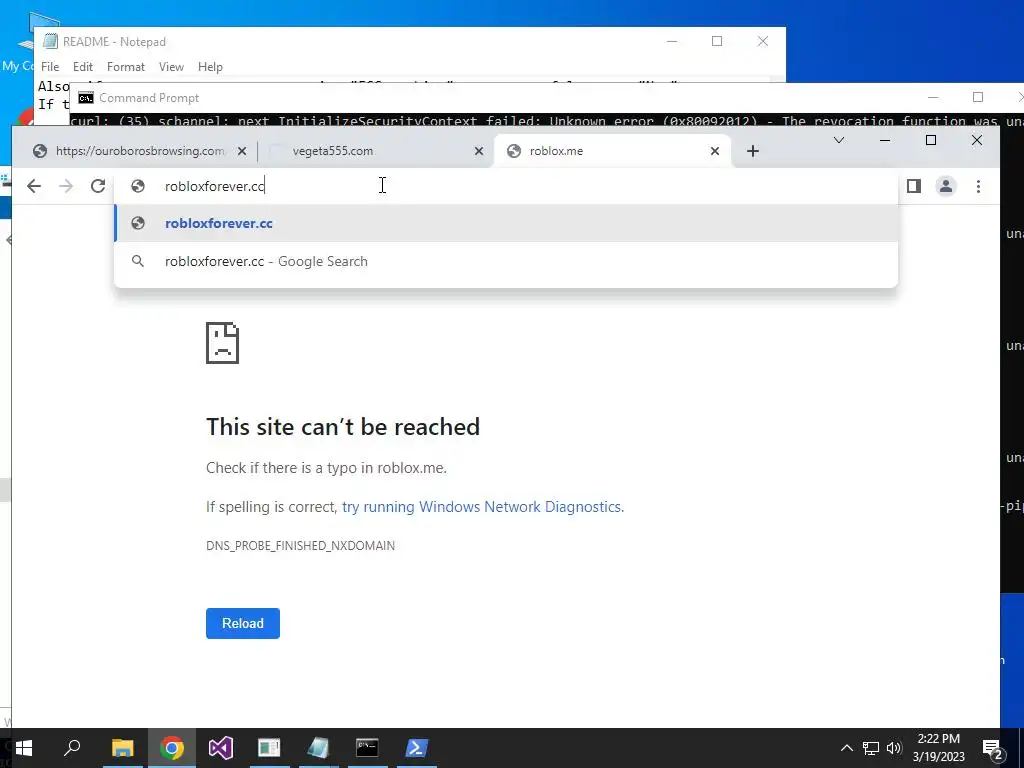Open Chrome three-dot menu
The image size is (1024, 768).
978,186
